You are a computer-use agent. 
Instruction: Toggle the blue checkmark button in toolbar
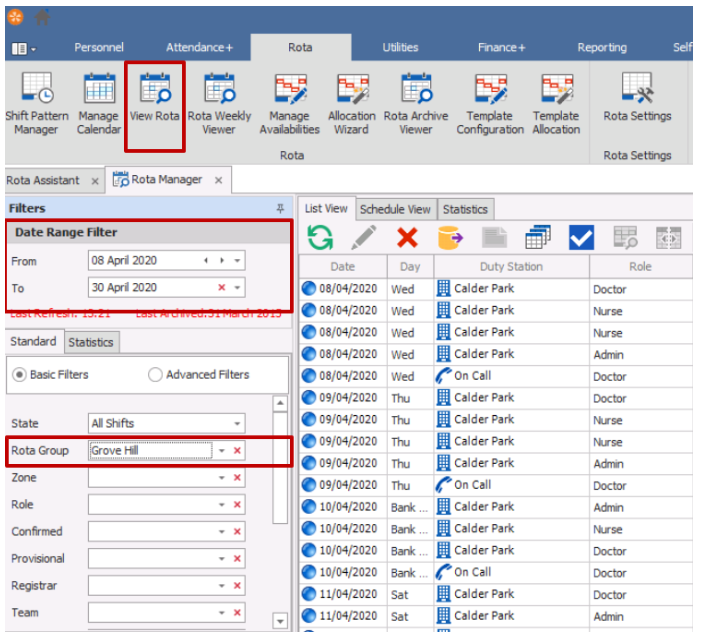581,237
